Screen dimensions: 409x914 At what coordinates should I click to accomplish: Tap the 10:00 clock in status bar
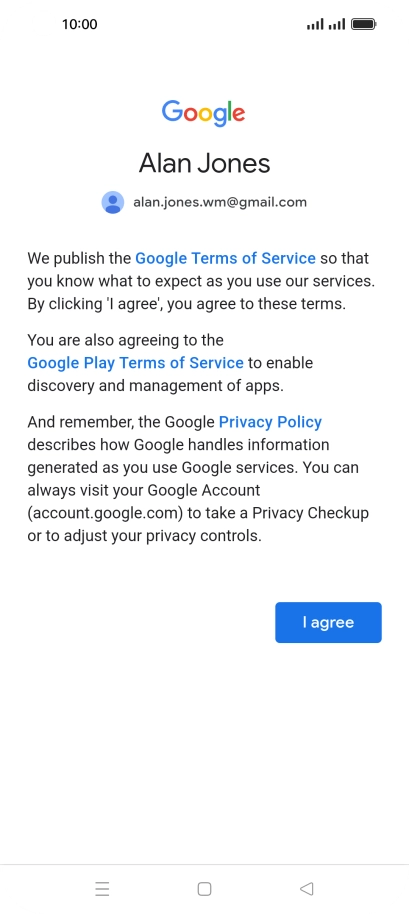tap(80, 24)
